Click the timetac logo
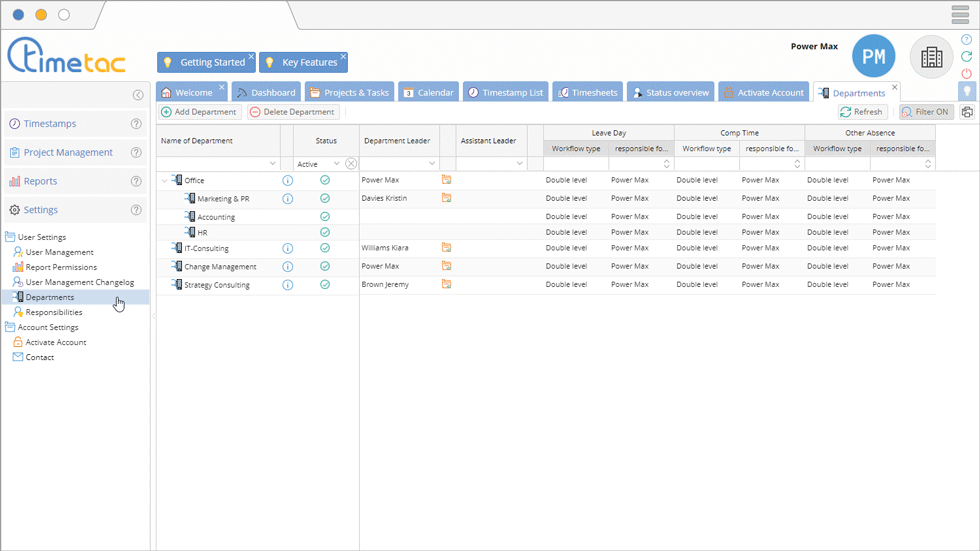This screenshot has height=551, width=980. (66, 56)
